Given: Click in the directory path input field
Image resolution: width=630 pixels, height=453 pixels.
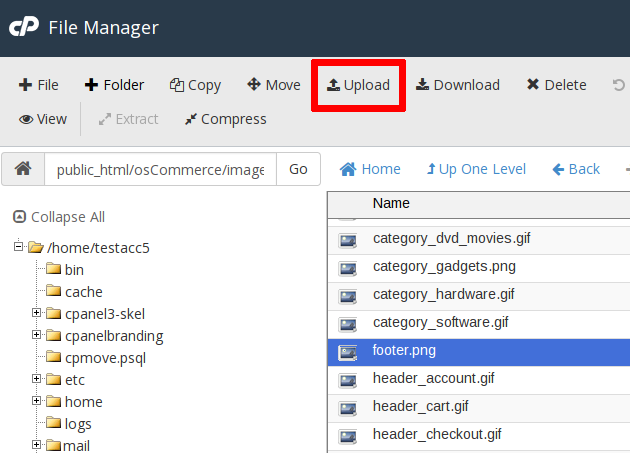Looking at the screenshot, I should tap(160, 170).
